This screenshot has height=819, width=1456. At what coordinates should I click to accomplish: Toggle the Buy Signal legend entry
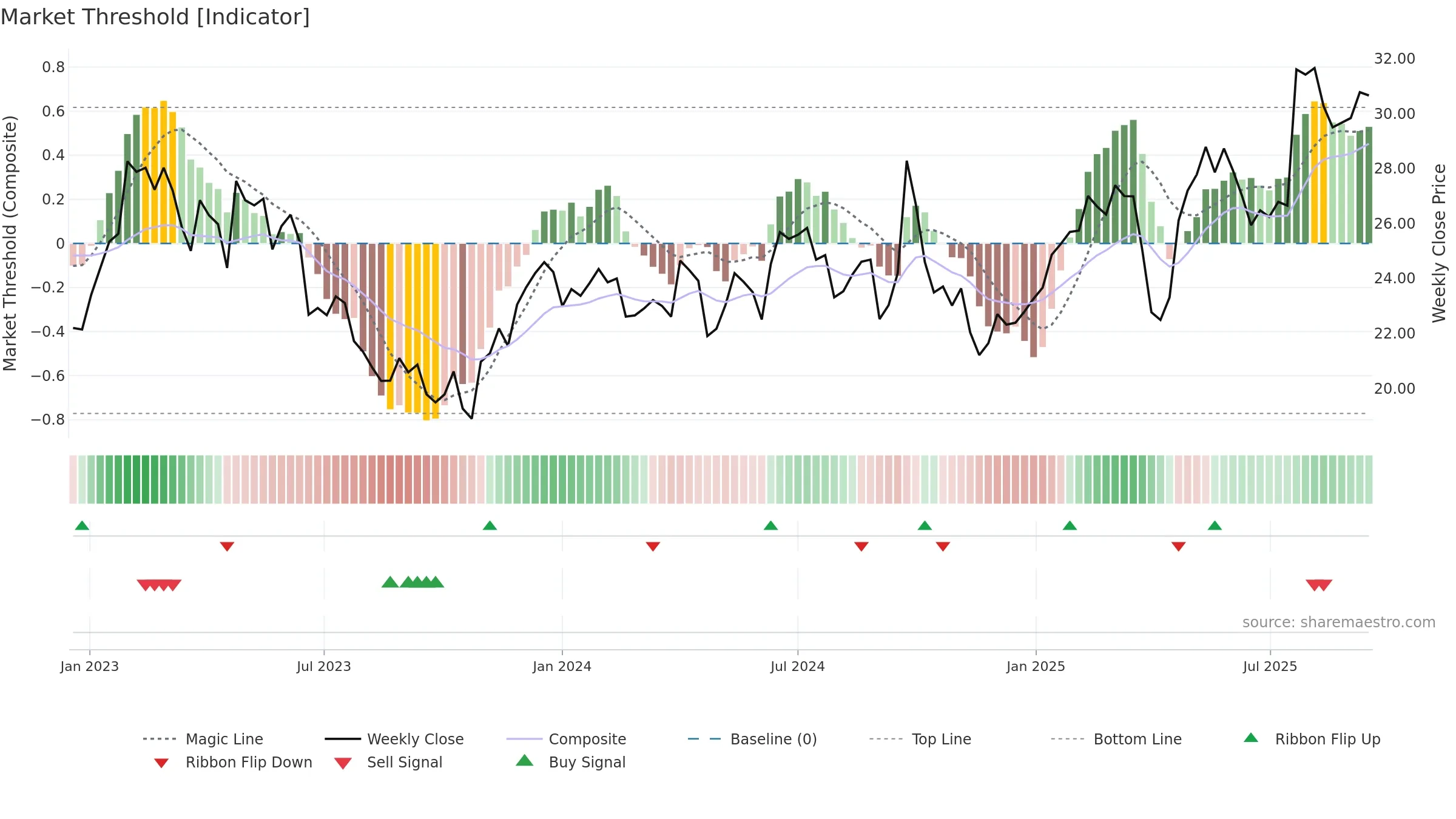[x=570, y=762]
